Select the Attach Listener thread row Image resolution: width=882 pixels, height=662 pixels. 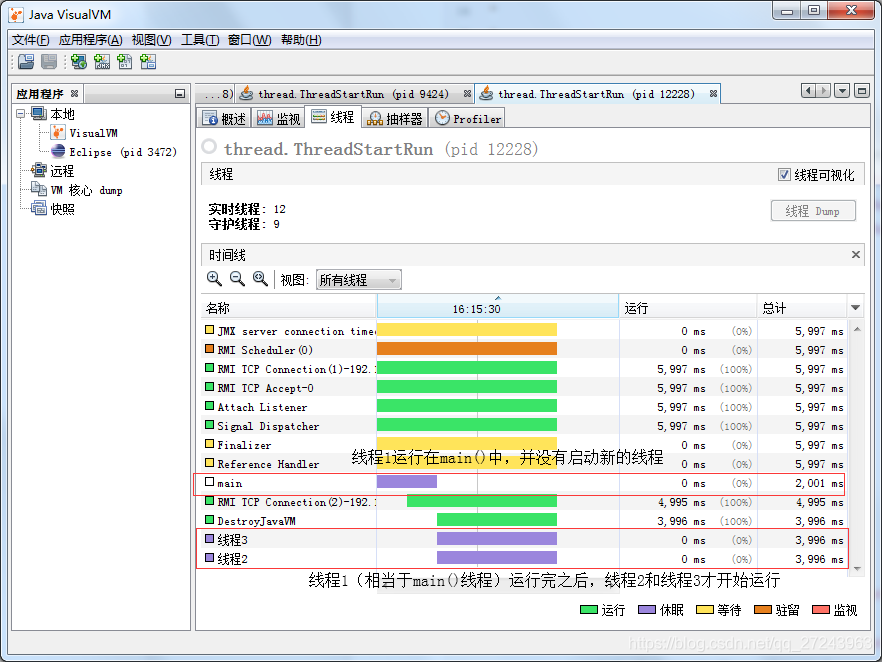(524, 407)
